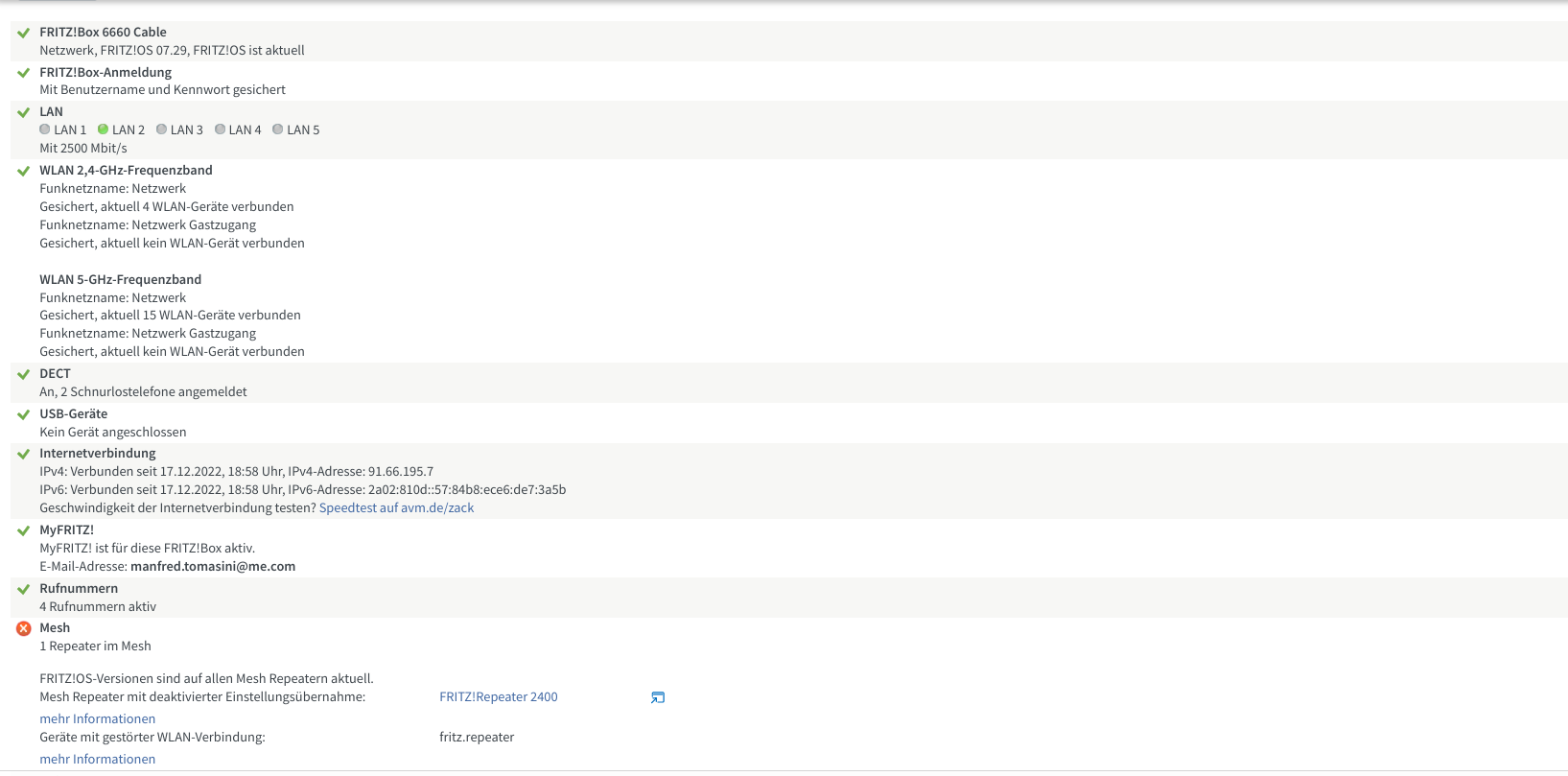
Task: Select email address manfred.tomasini@me.com
Action: [x=213, y=566]
